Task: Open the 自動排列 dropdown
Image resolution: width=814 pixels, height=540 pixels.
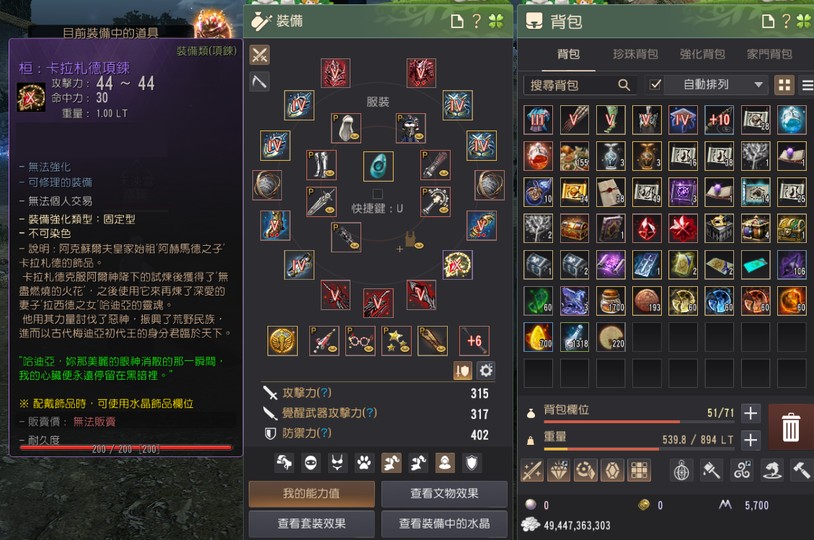Action: [716, 85]
